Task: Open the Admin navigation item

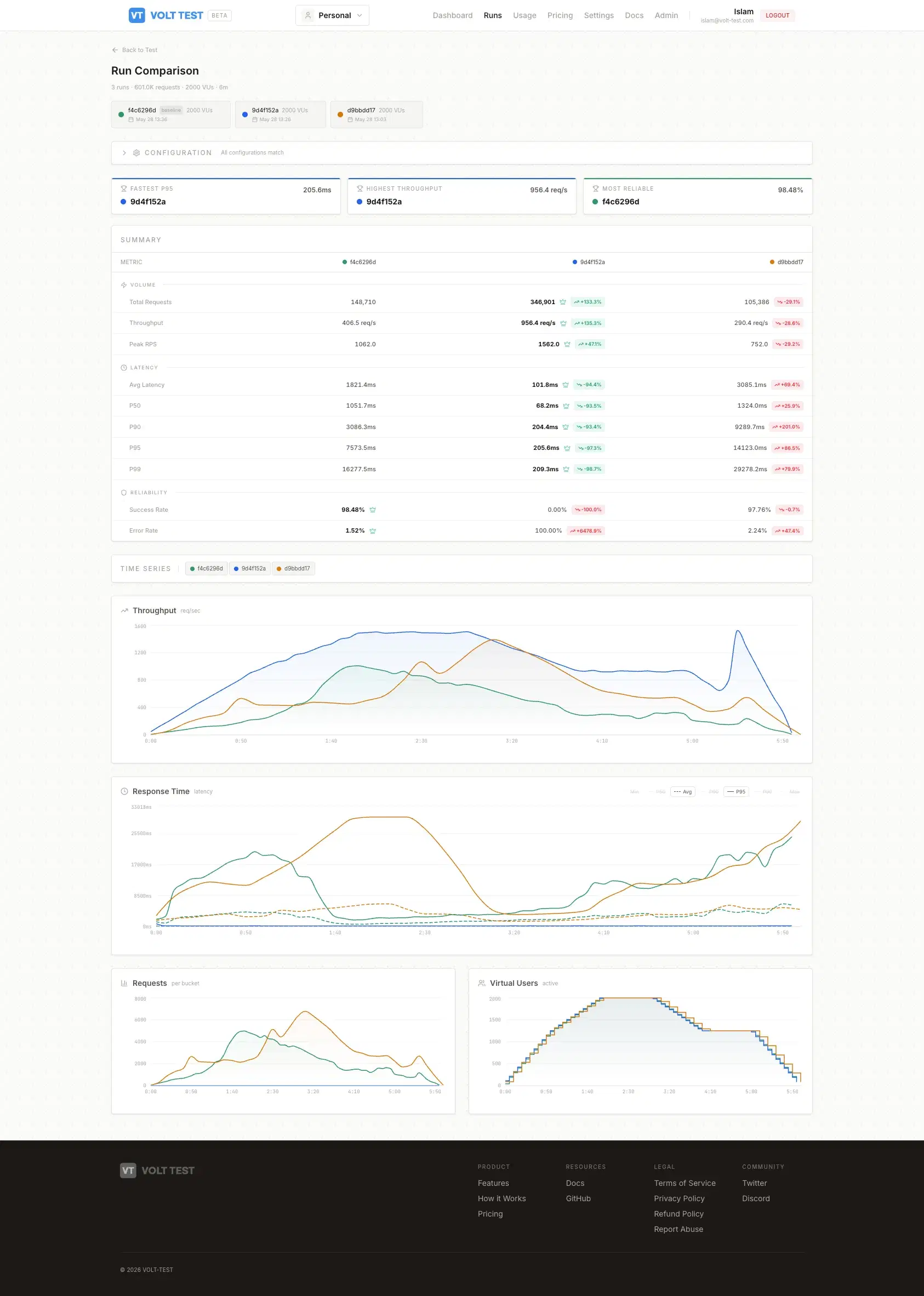Action: [x=666, y=15]
